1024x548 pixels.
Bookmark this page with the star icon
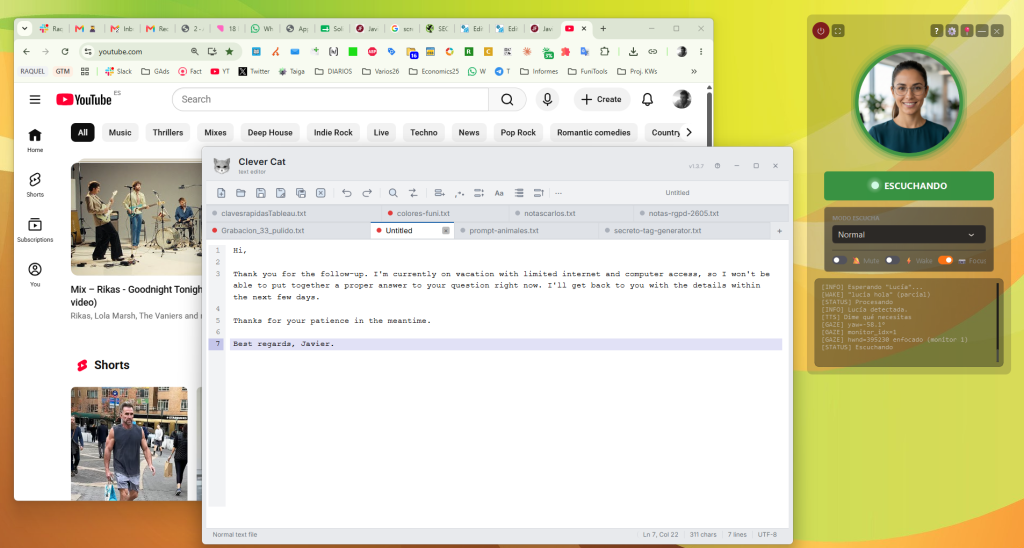(229, 52)
